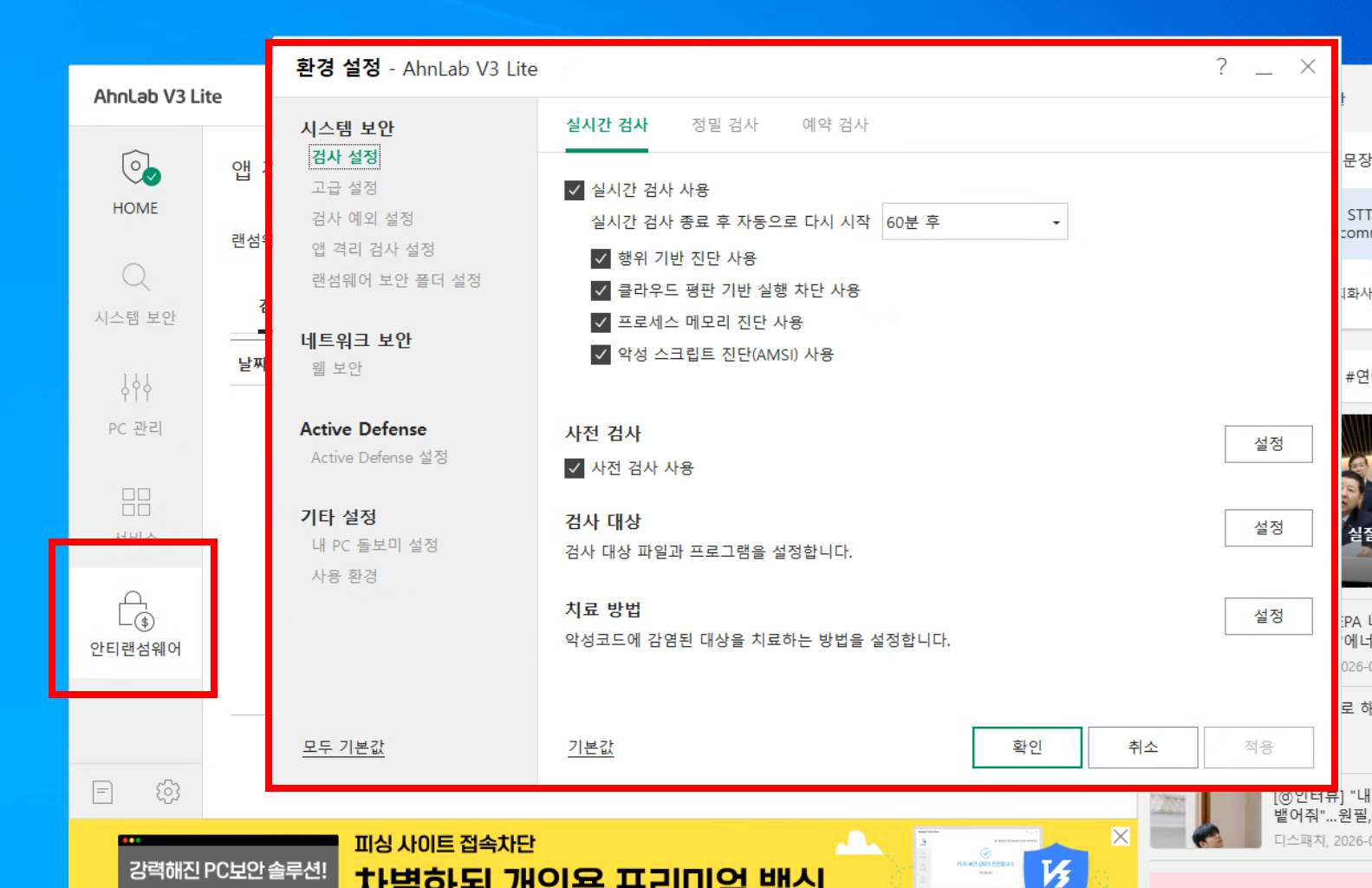Click the AhnLab V3 Lite main window title
Viewport: 1372px width, 888px height.
pyautogui.click(x=158, y=96)
